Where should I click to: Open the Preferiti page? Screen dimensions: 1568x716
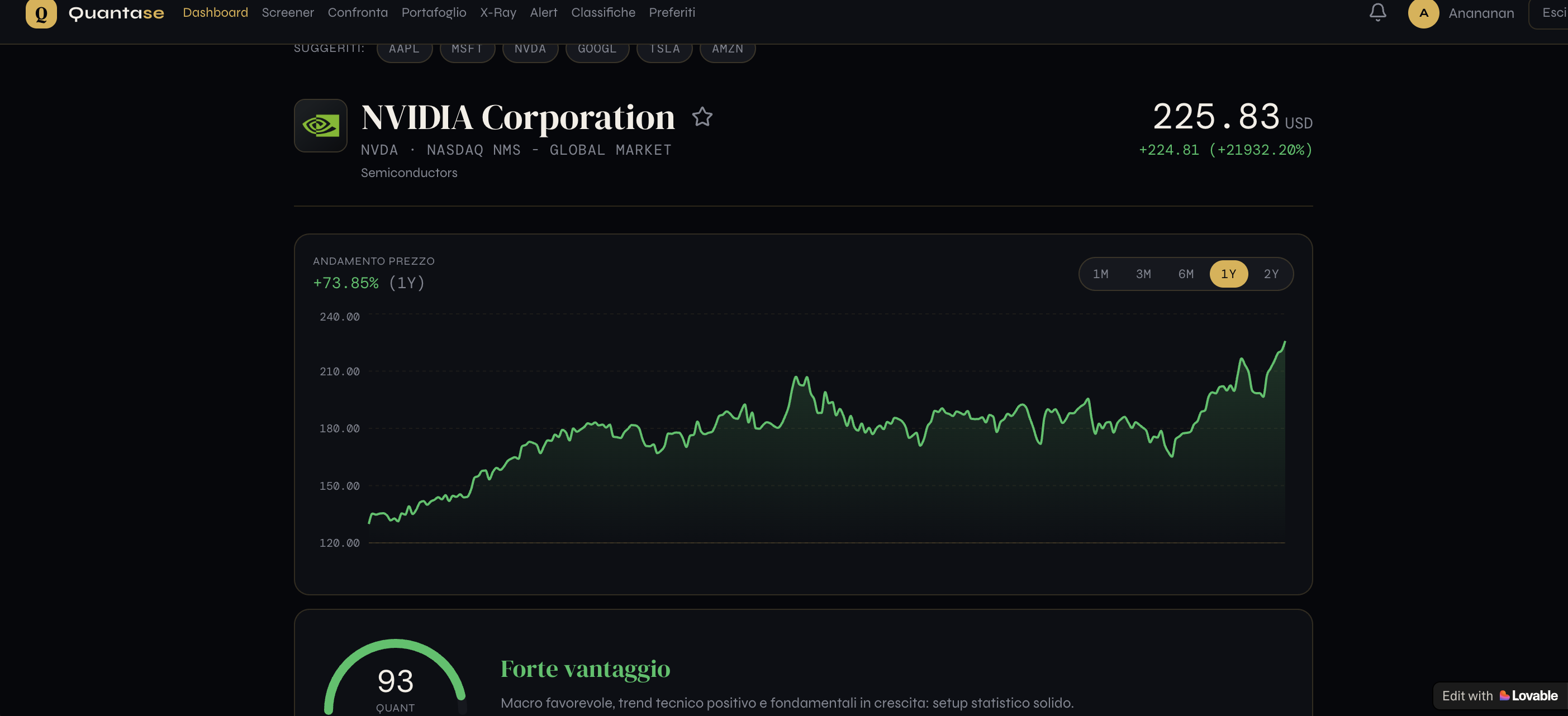point(672,12)
